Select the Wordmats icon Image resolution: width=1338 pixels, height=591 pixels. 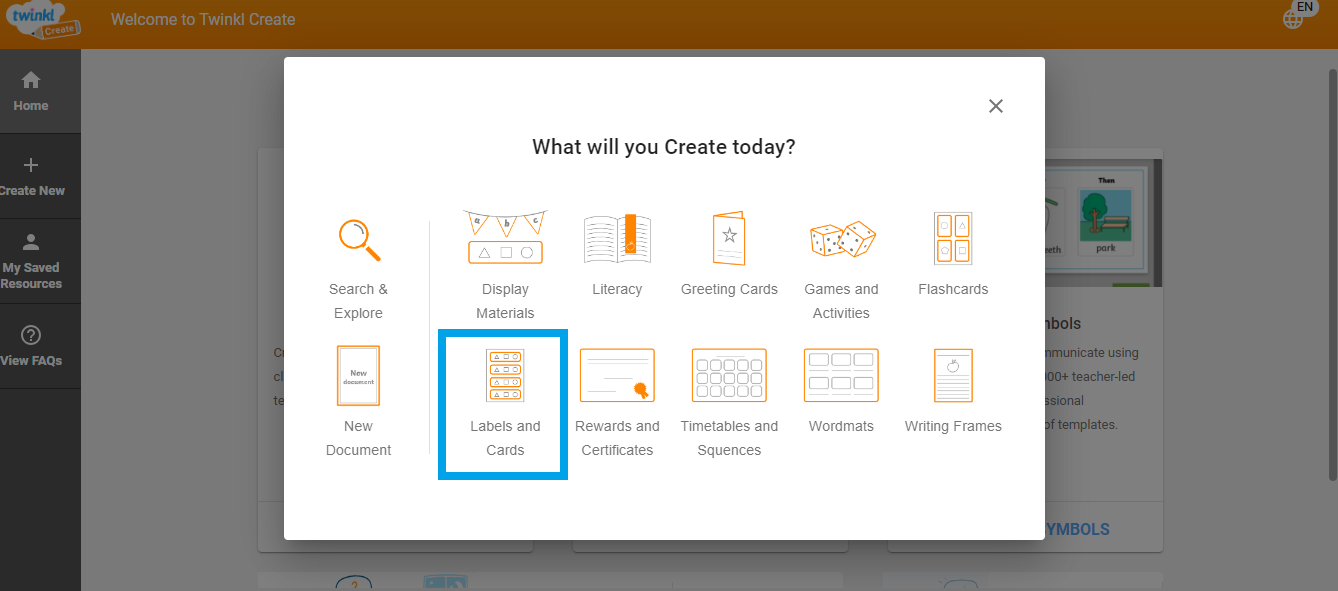point(841,376)
